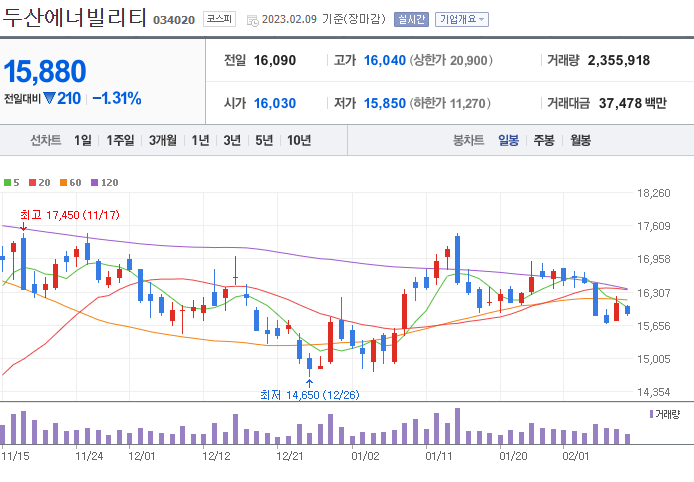Screen dimensions: 694x482
Task: Select the 1주일 line chart tab
Action: point(120,140)
